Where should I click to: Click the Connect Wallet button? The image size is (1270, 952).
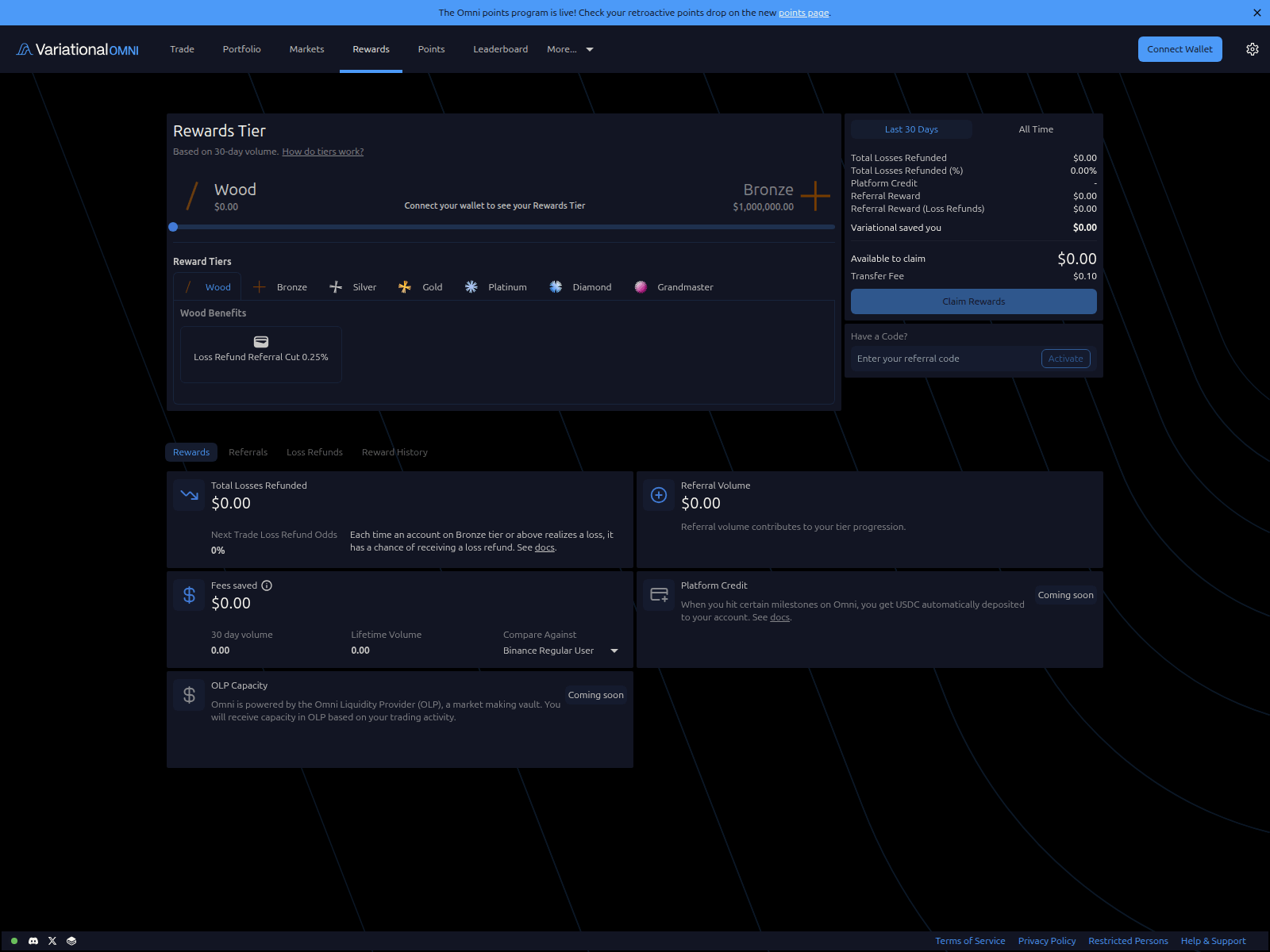pos(1180,49)
